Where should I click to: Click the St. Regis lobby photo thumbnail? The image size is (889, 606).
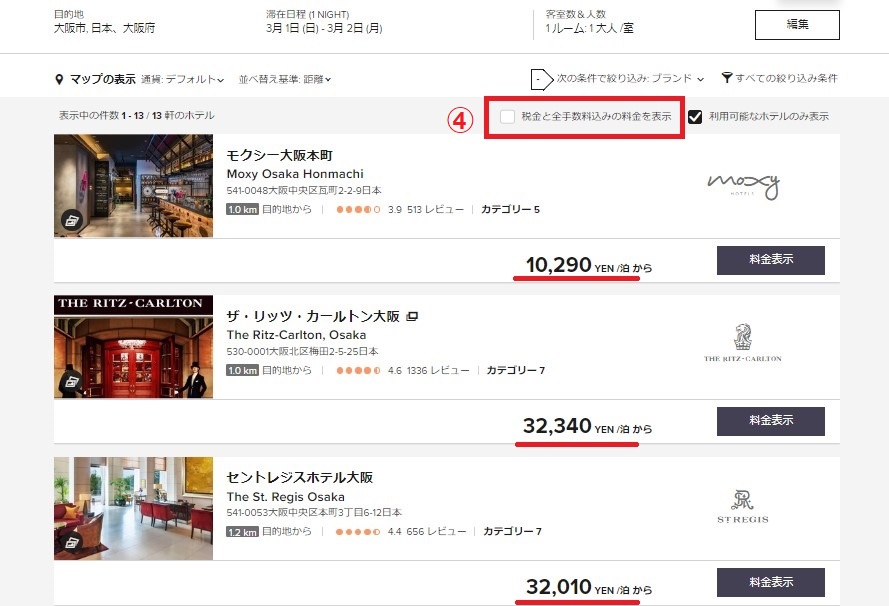133,508
